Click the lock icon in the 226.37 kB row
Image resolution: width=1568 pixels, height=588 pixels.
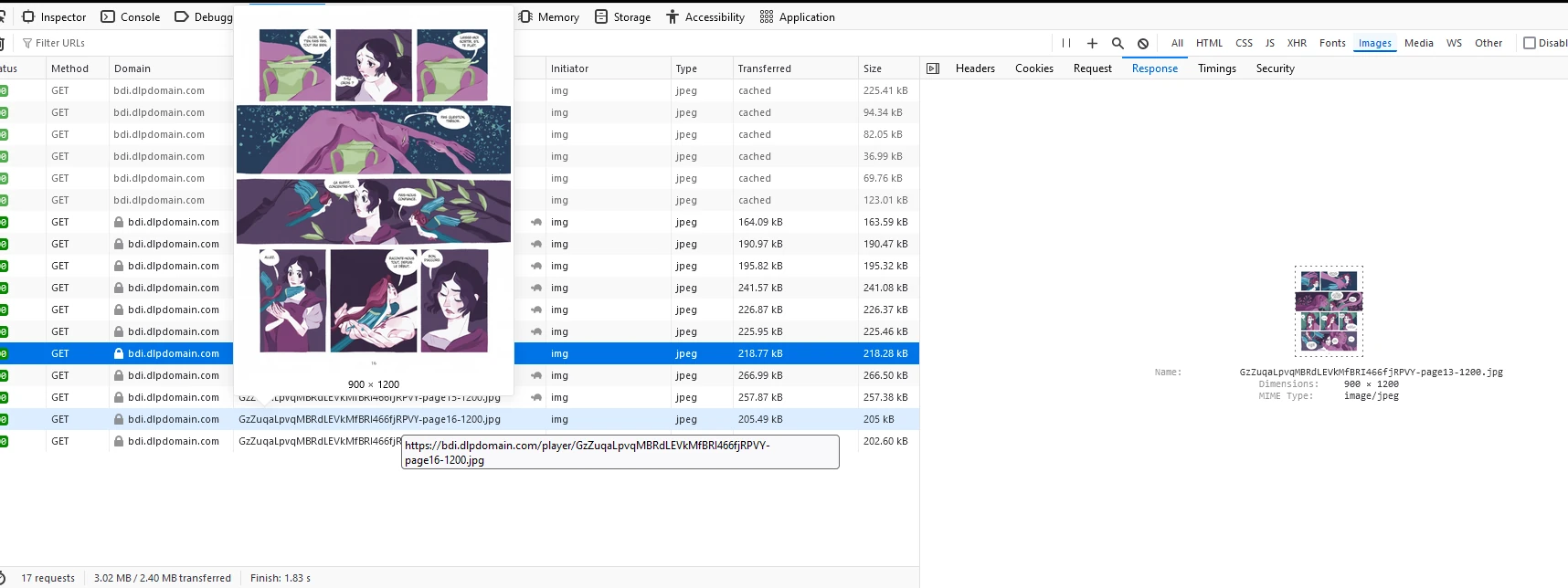pyautogui.click(x=119, y=310)
